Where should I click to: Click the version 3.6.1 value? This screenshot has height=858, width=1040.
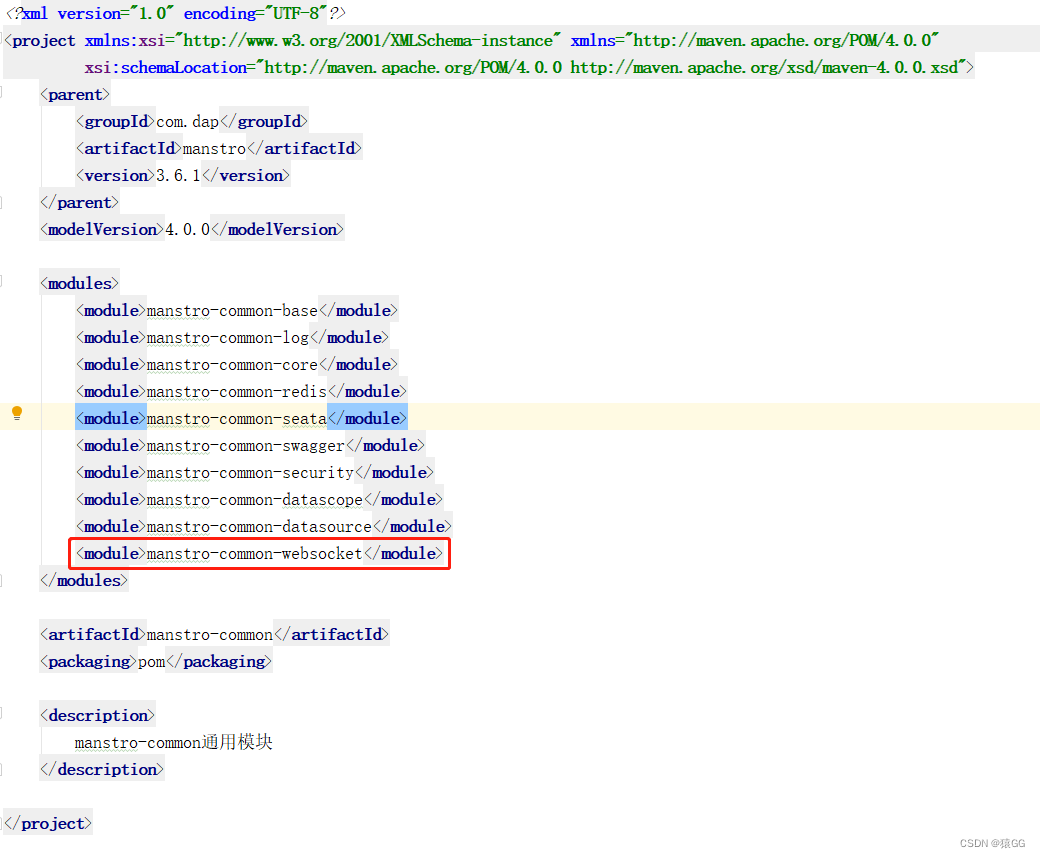tap(178, 176)
